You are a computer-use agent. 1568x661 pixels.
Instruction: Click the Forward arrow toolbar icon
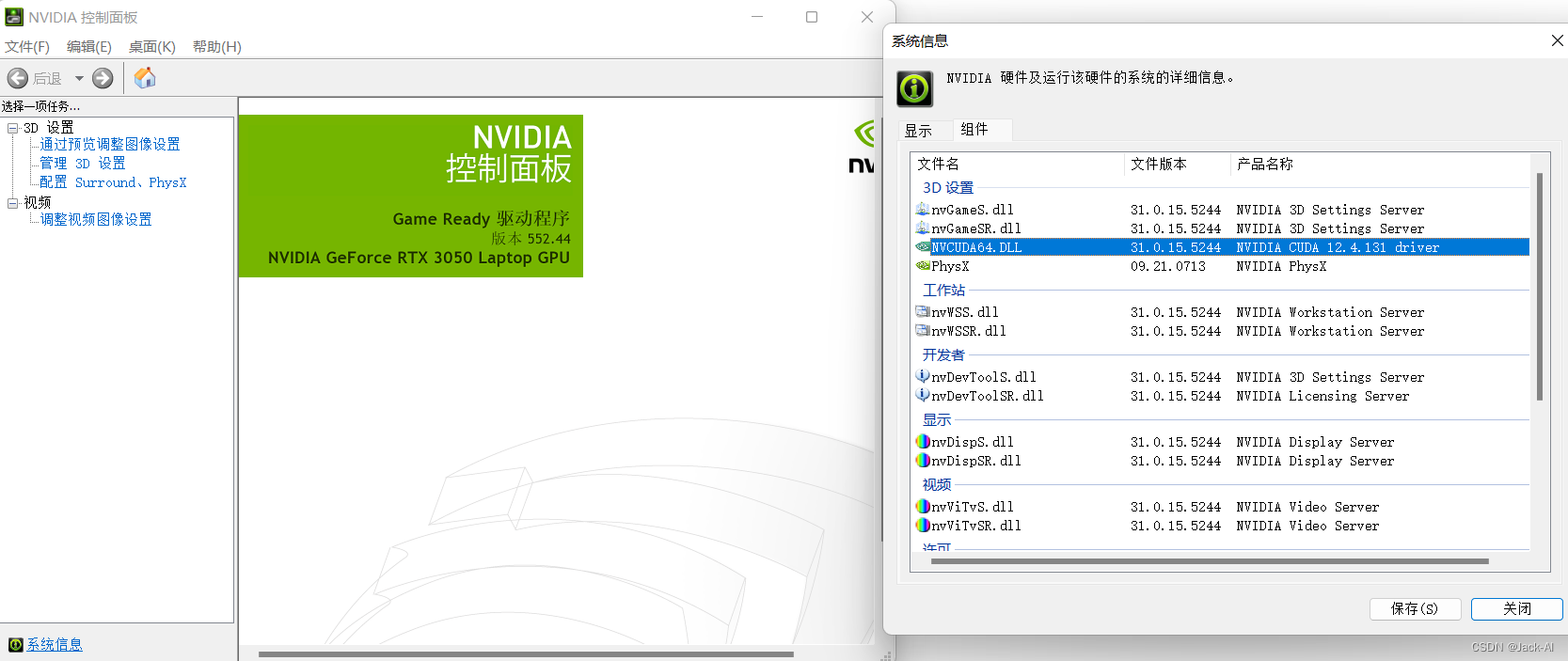pos(103,78)
